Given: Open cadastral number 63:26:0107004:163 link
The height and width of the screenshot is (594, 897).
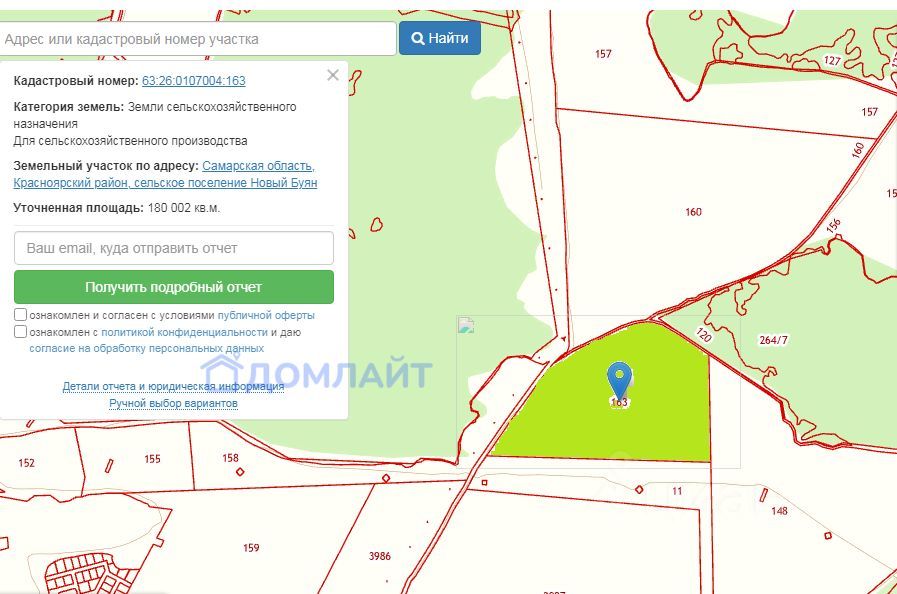Looking at the screenshot, I should (193, 81).
